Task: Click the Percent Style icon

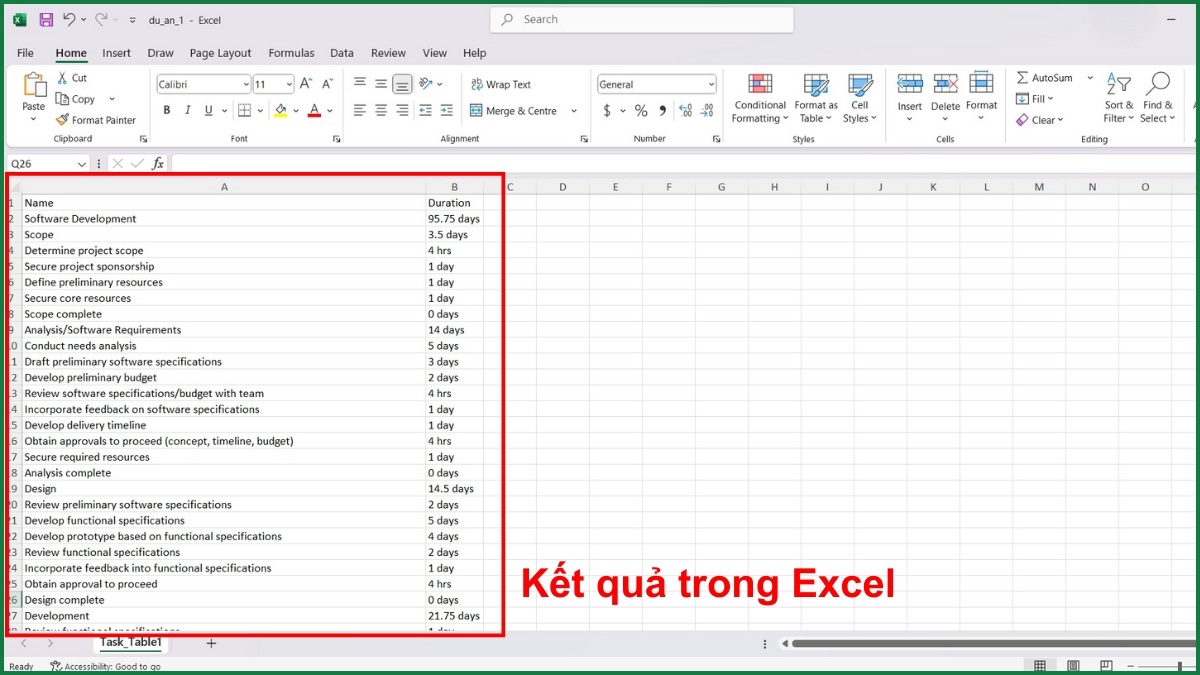Action: [x=640, y=111]
